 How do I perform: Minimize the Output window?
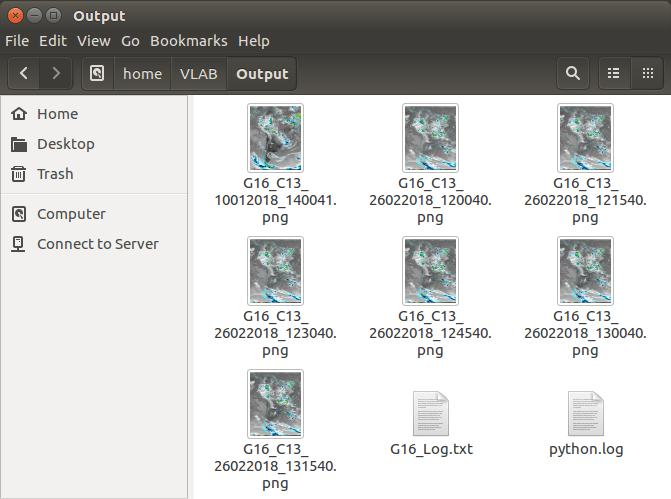click(34, 16)
